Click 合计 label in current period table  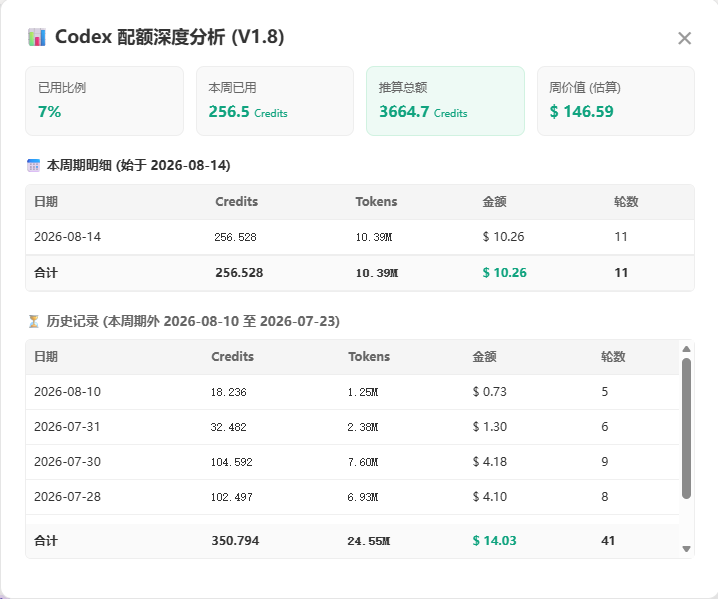[46, 273]
